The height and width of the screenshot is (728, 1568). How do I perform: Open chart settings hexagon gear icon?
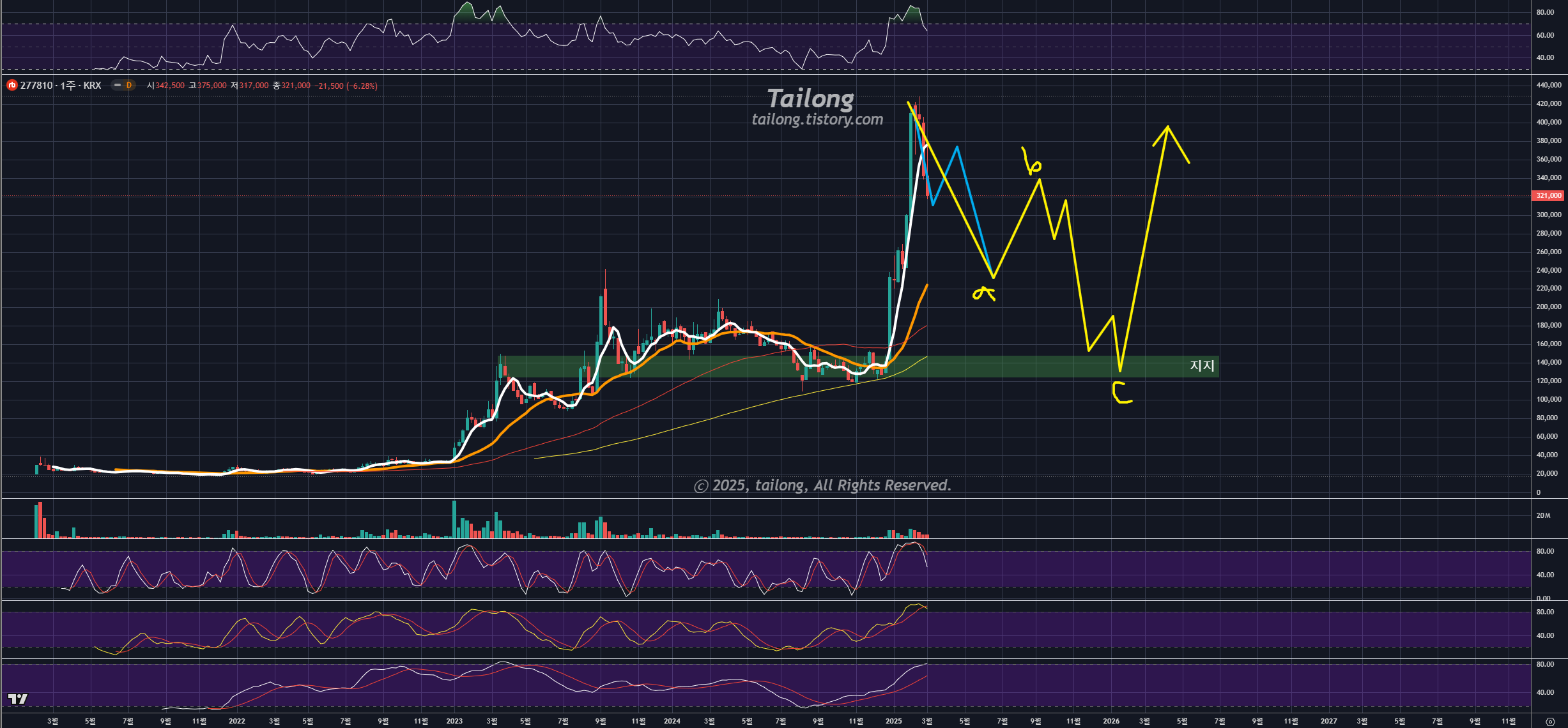point(1549,722)
